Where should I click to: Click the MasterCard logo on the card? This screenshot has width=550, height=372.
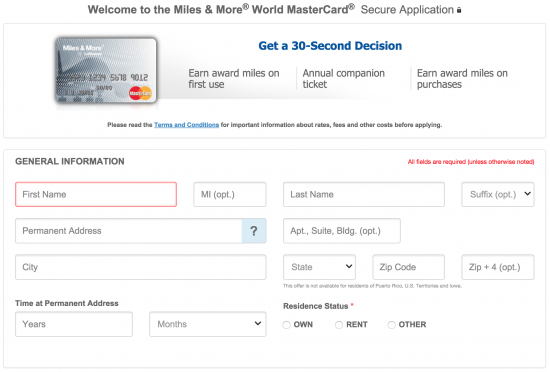(x=140, y=93)
